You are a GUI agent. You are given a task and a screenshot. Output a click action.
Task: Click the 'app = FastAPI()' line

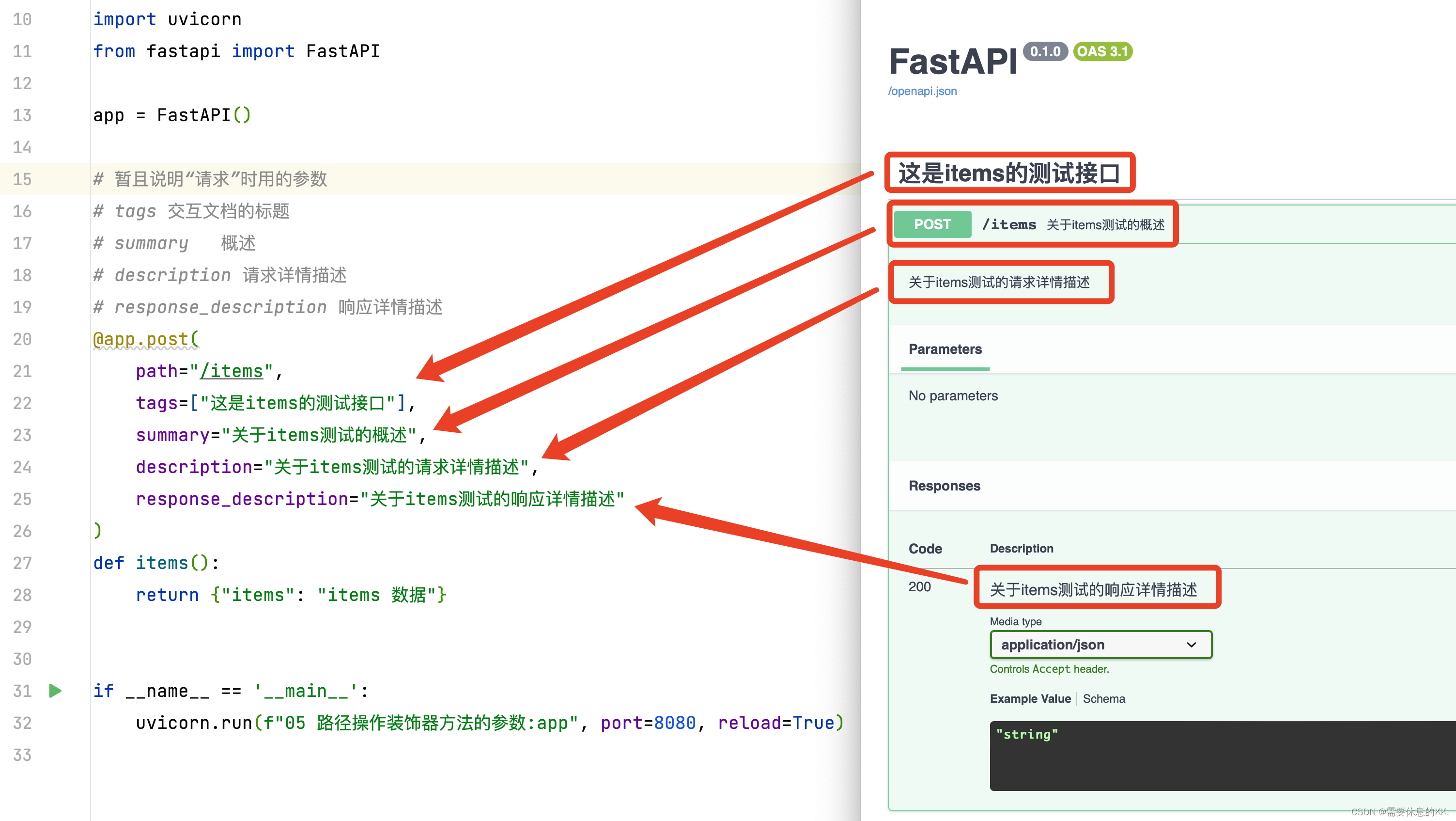tap(172, 115)
